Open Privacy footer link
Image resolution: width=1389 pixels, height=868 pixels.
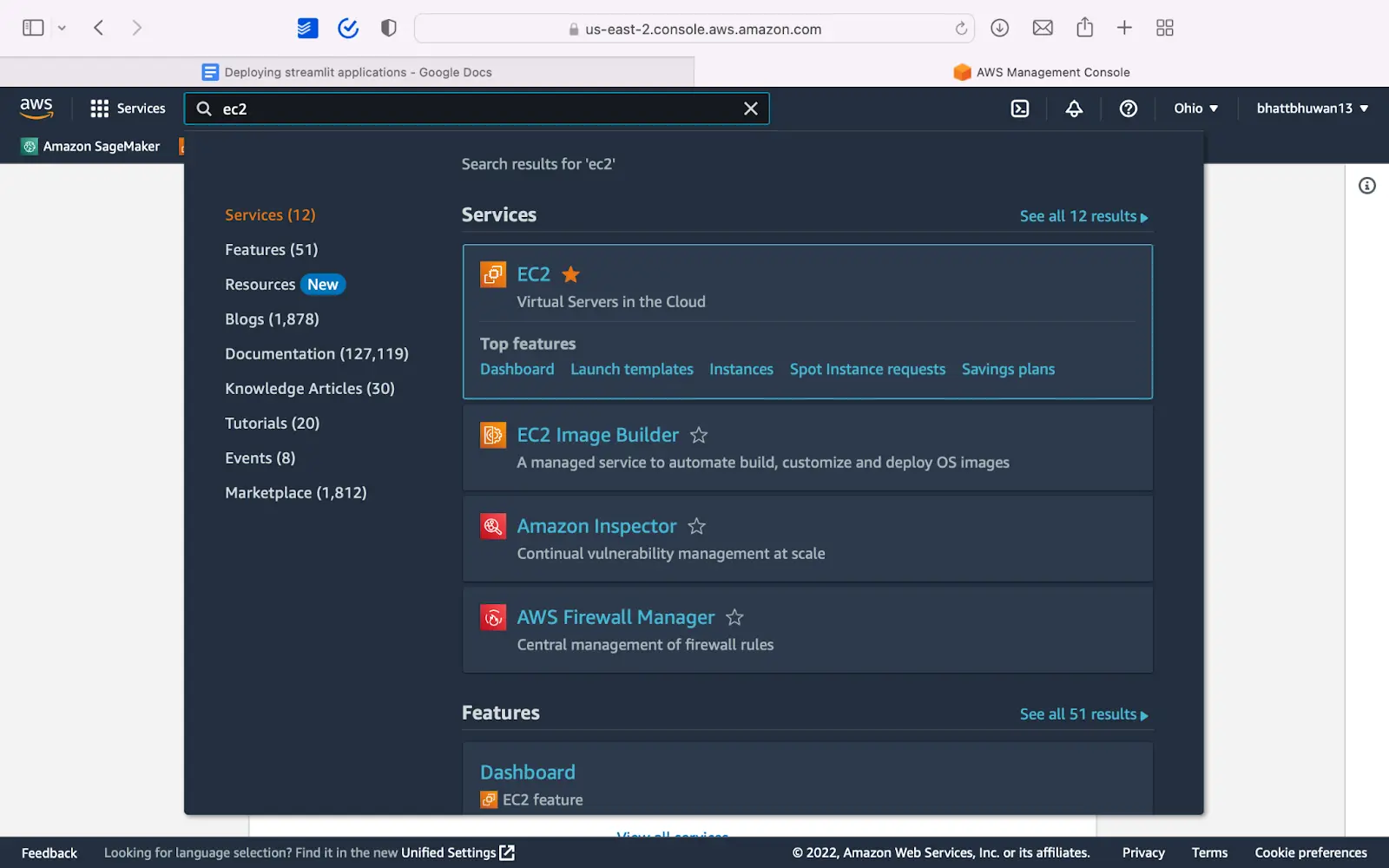(1143, 852)
